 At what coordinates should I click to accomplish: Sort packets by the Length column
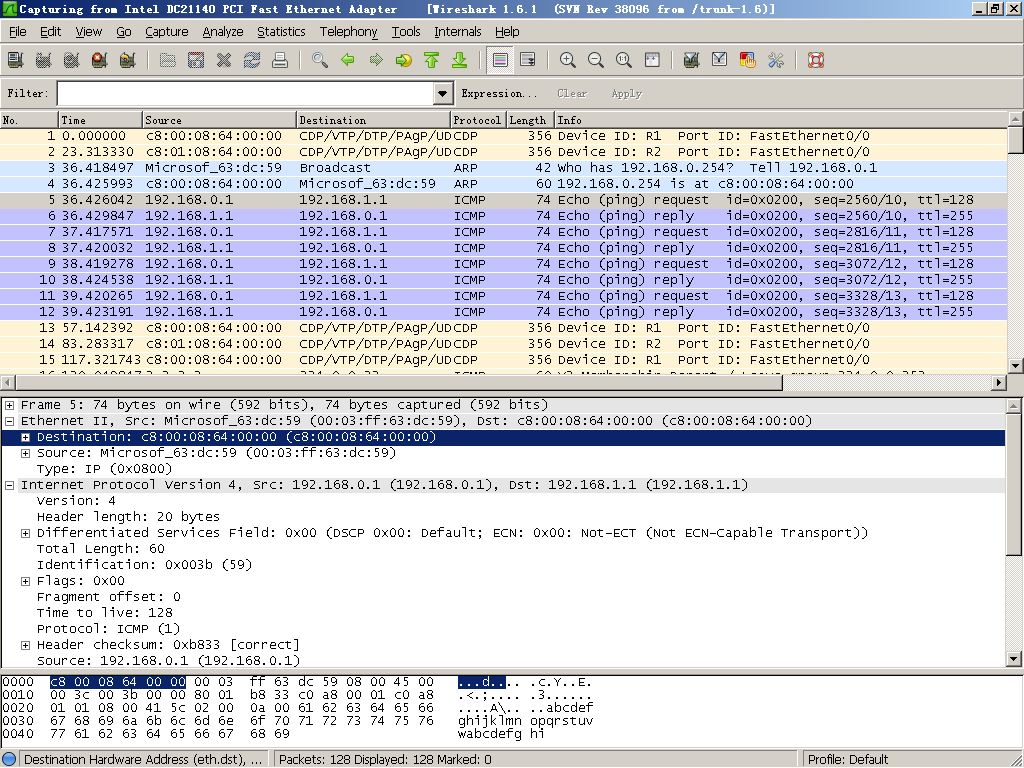(x=530, y=120)
